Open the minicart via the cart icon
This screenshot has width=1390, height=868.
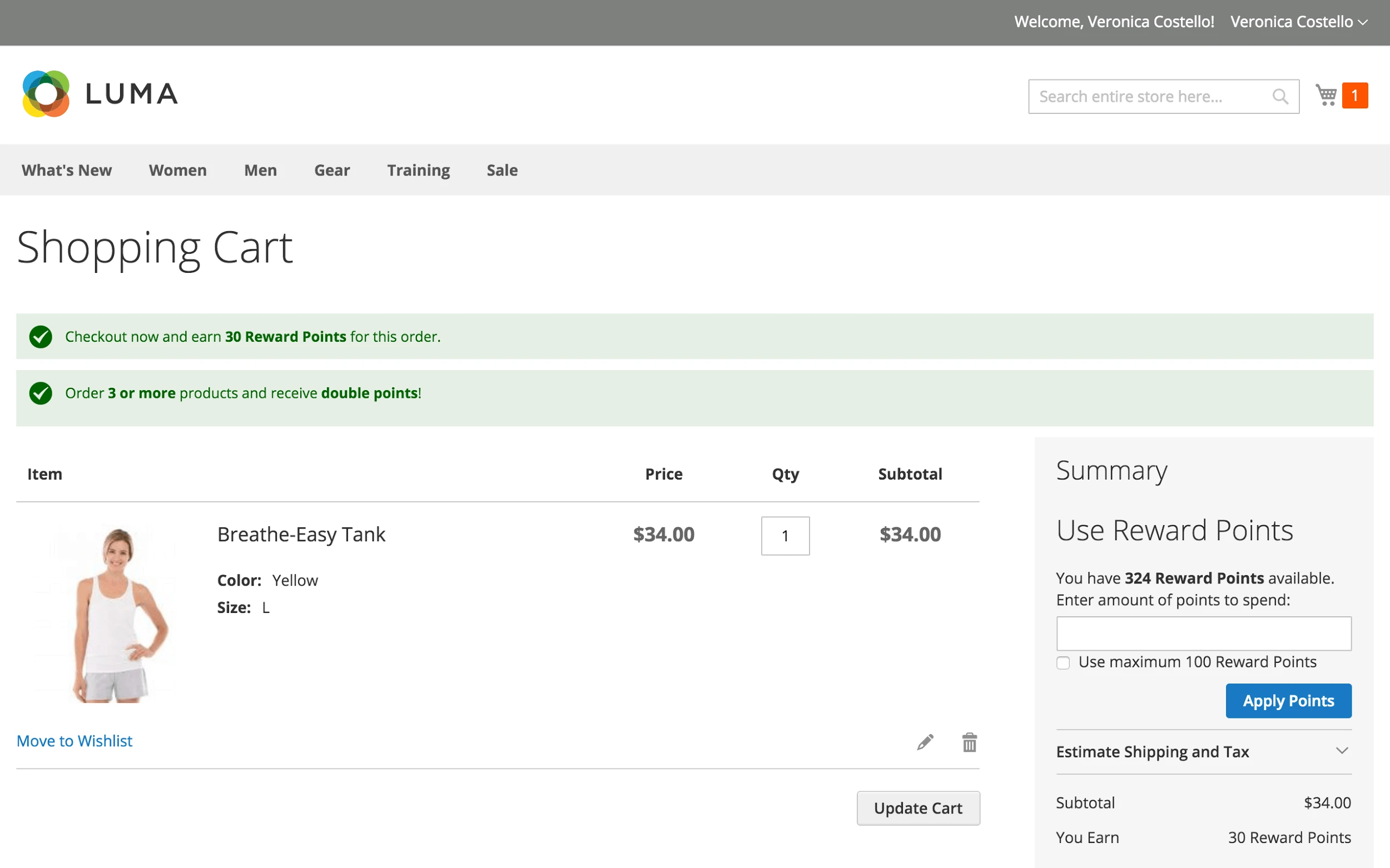coord(1326,94)
